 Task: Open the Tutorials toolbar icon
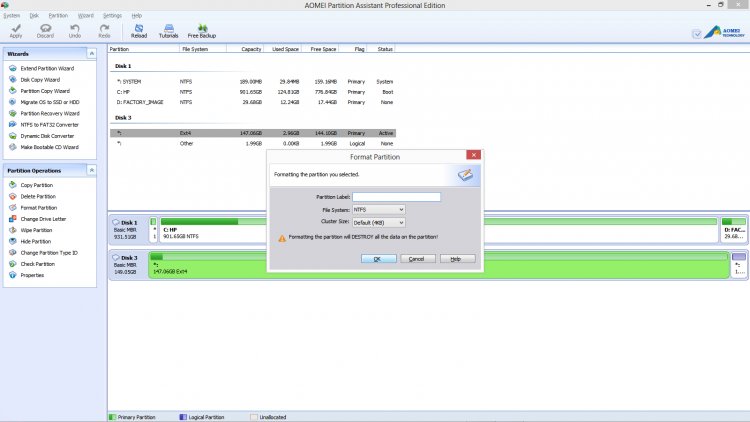[x=168, y=31]
